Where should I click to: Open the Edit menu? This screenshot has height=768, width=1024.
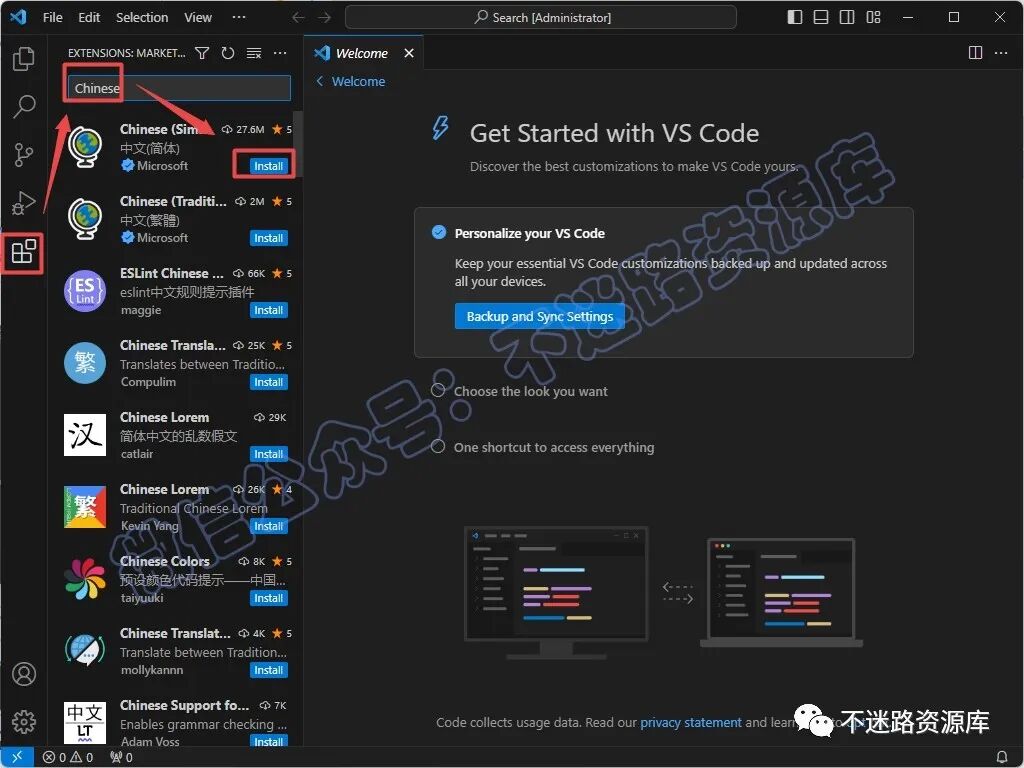pos(89,18)
